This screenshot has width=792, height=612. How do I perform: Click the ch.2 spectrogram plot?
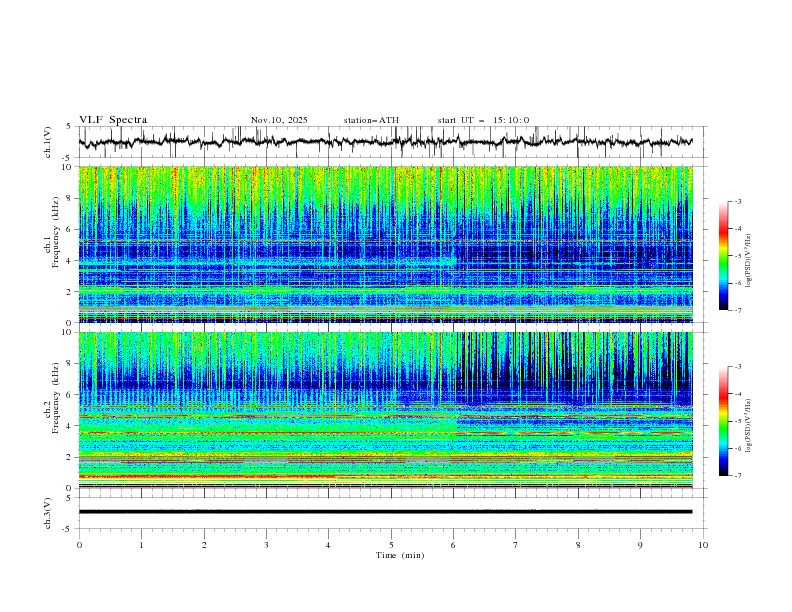click(x=386, y=410)
